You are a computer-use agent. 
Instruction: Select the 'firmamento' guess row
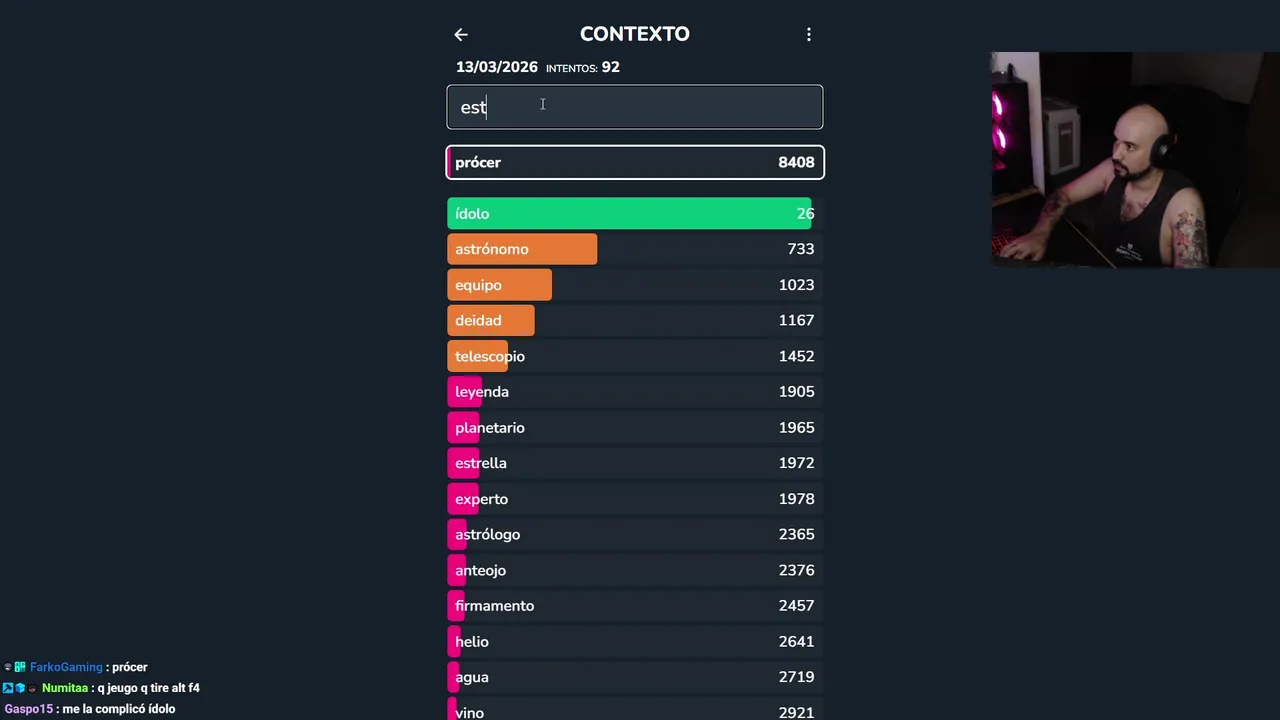pos(635,606)
